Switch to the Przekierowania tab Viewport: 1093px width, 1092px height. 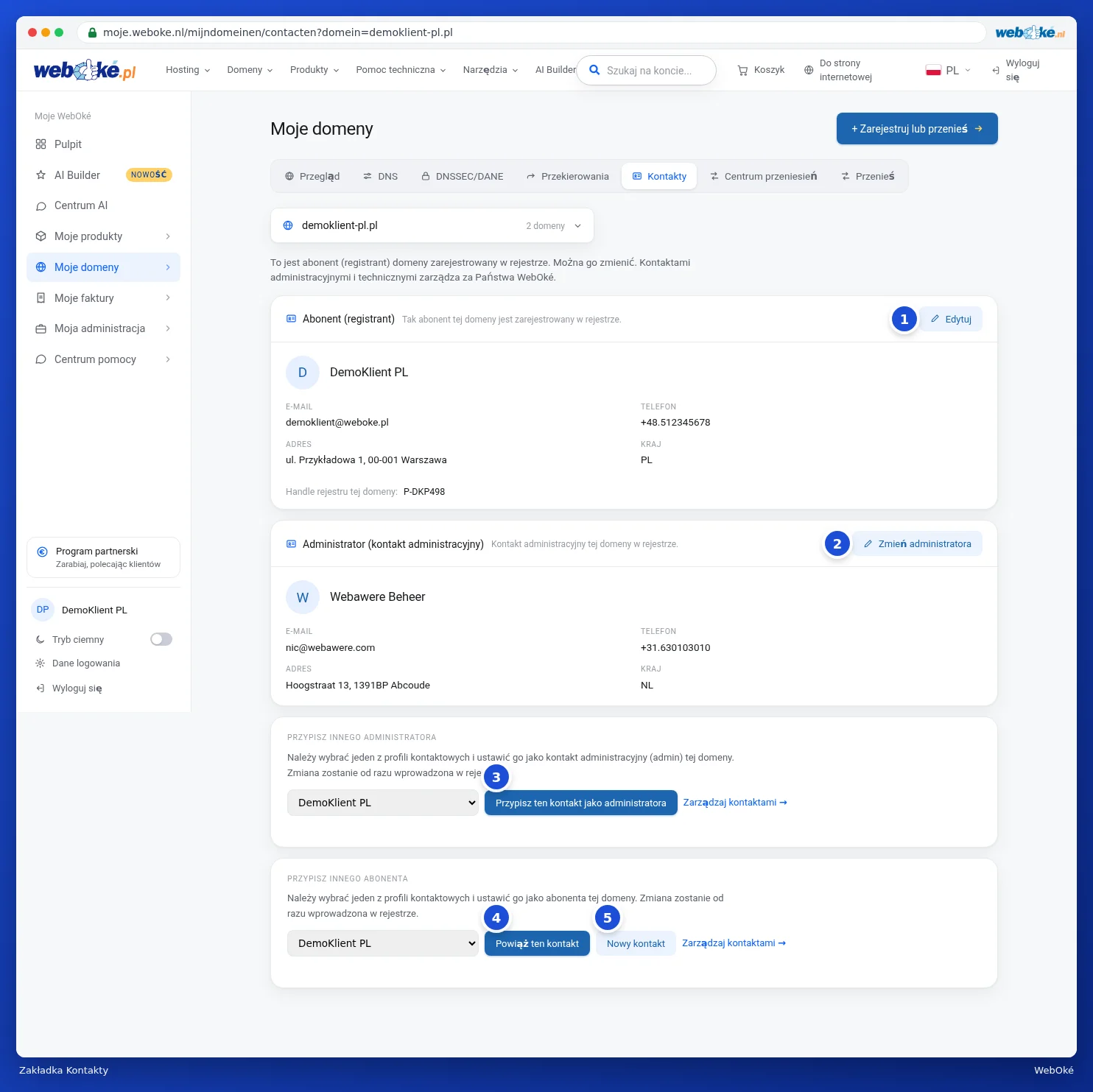(568, 176)
